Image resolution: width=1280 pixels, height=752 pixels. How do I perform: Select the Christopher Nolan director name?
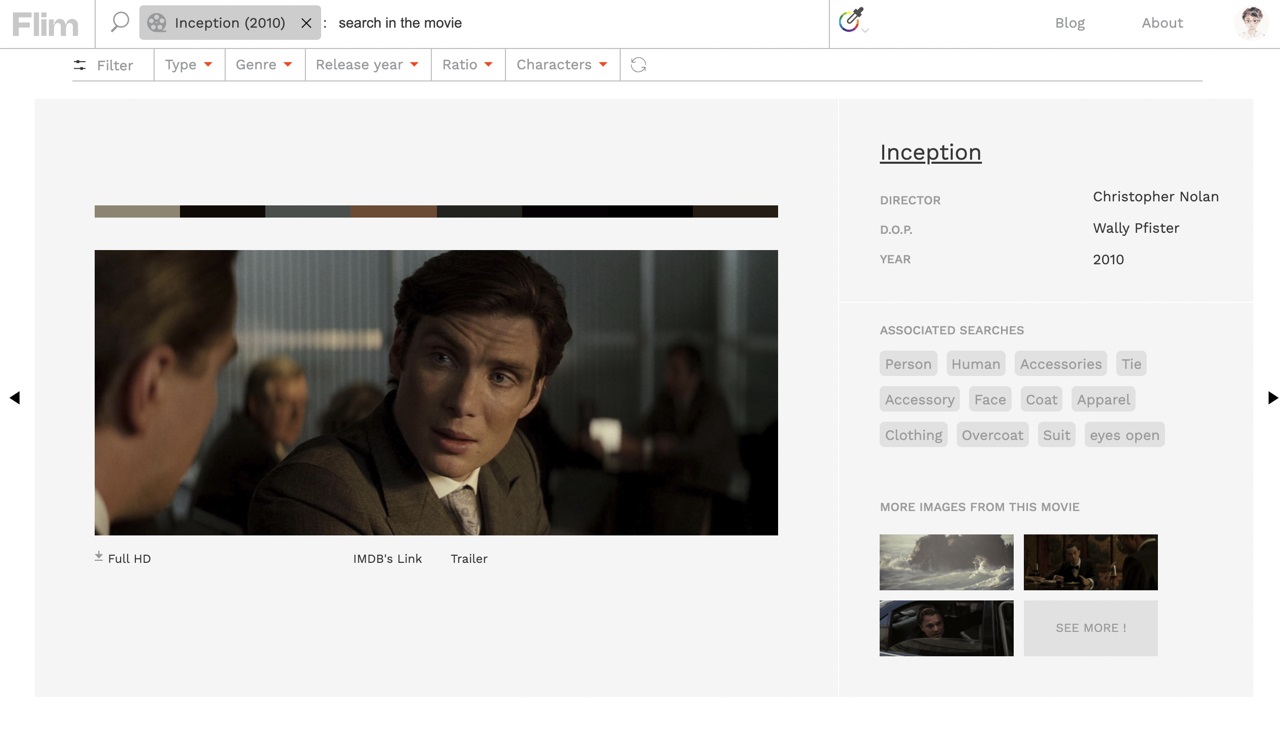pos(1156,197)
